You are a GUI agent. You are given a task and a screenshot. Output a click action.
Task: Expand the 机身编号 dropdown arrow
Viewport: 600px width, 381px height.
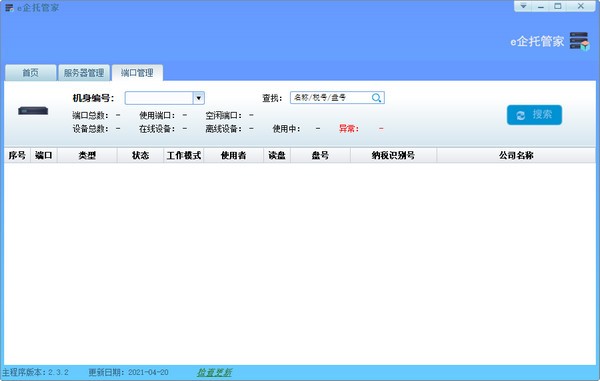(199, 98)
